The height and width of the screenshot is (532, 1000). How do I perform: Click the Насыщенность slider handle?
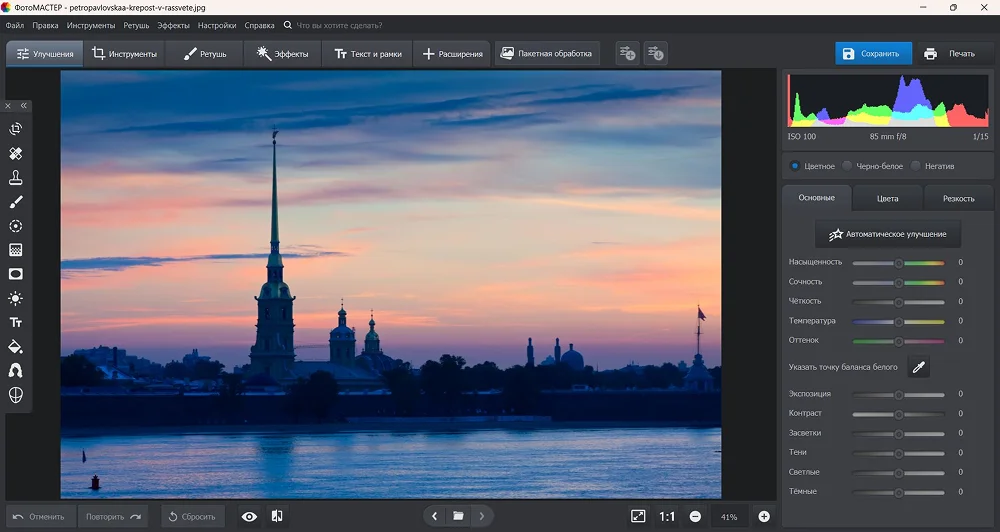[x=898, y=263]
